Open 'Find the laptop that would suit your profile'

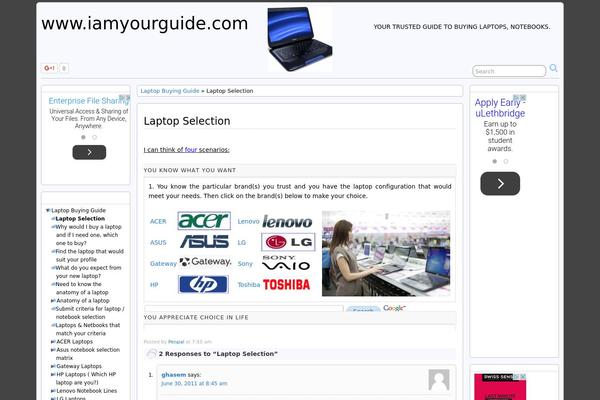(x=89, y=255)
